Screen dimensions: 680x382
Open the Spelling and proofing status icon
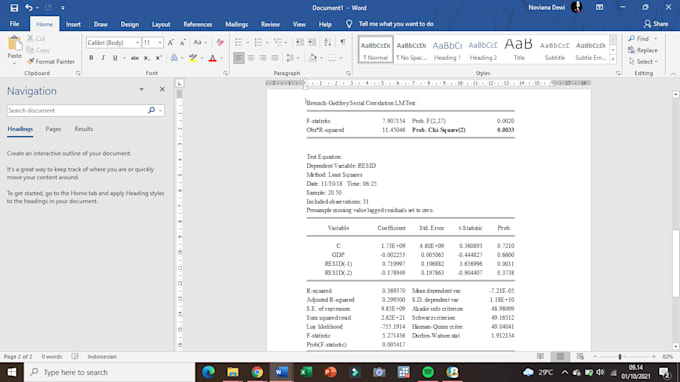(x=75, y=356)
